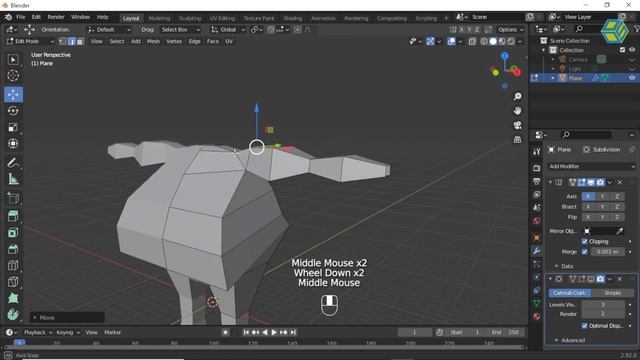Select the Annotate tool

(x=13, y=163)
